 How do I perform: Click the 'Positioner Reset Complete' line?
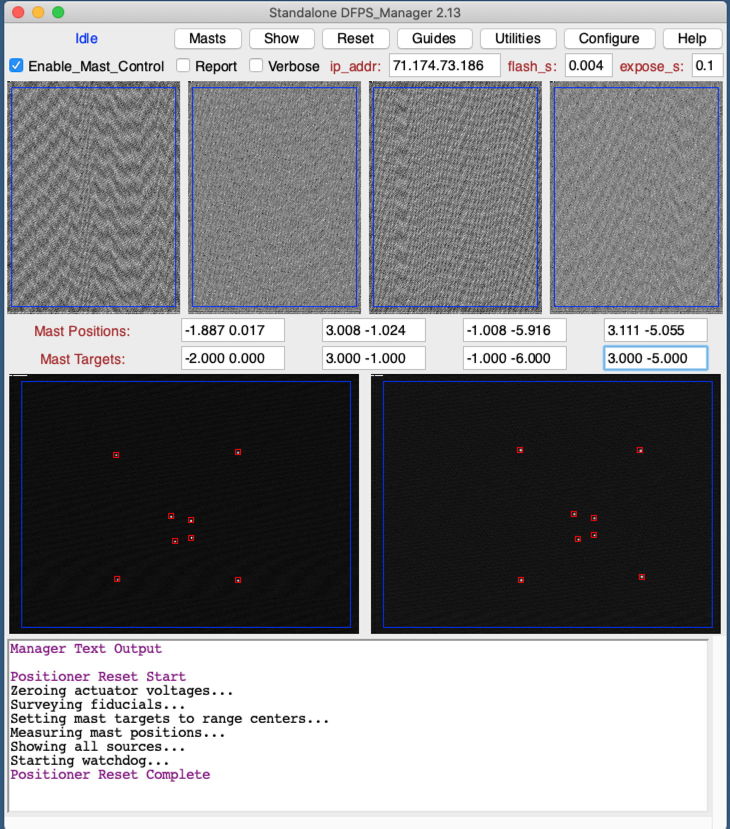point(110,775)
